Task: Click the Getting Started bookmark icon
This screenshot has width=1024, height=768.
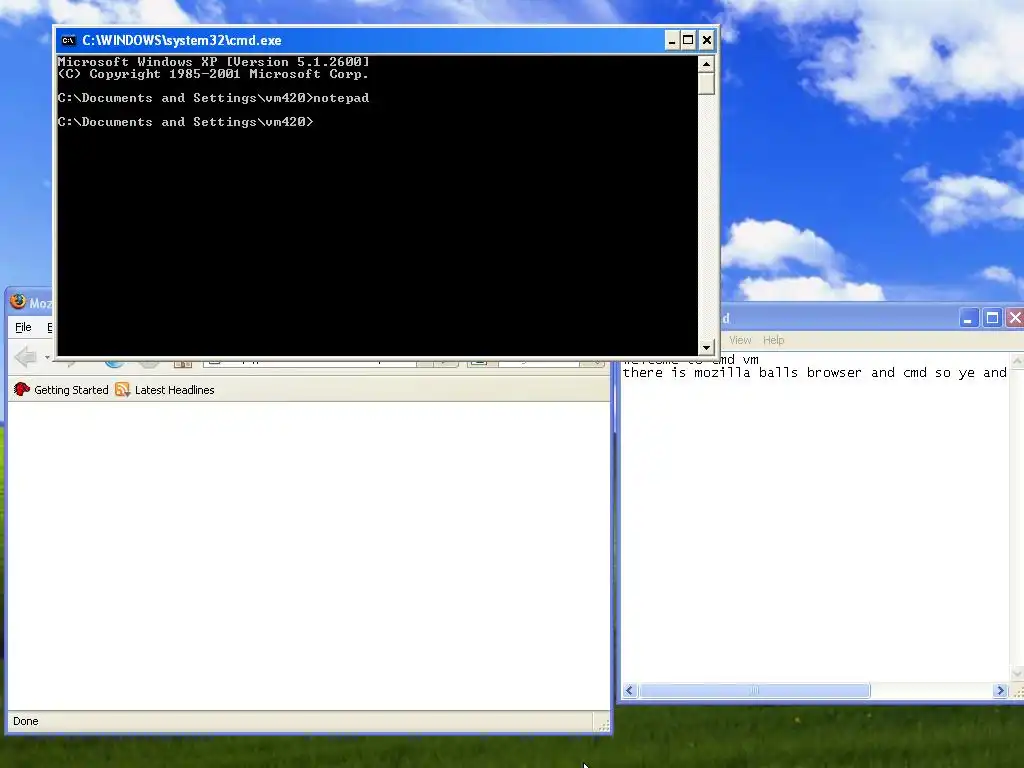Action: coord(22,389)
